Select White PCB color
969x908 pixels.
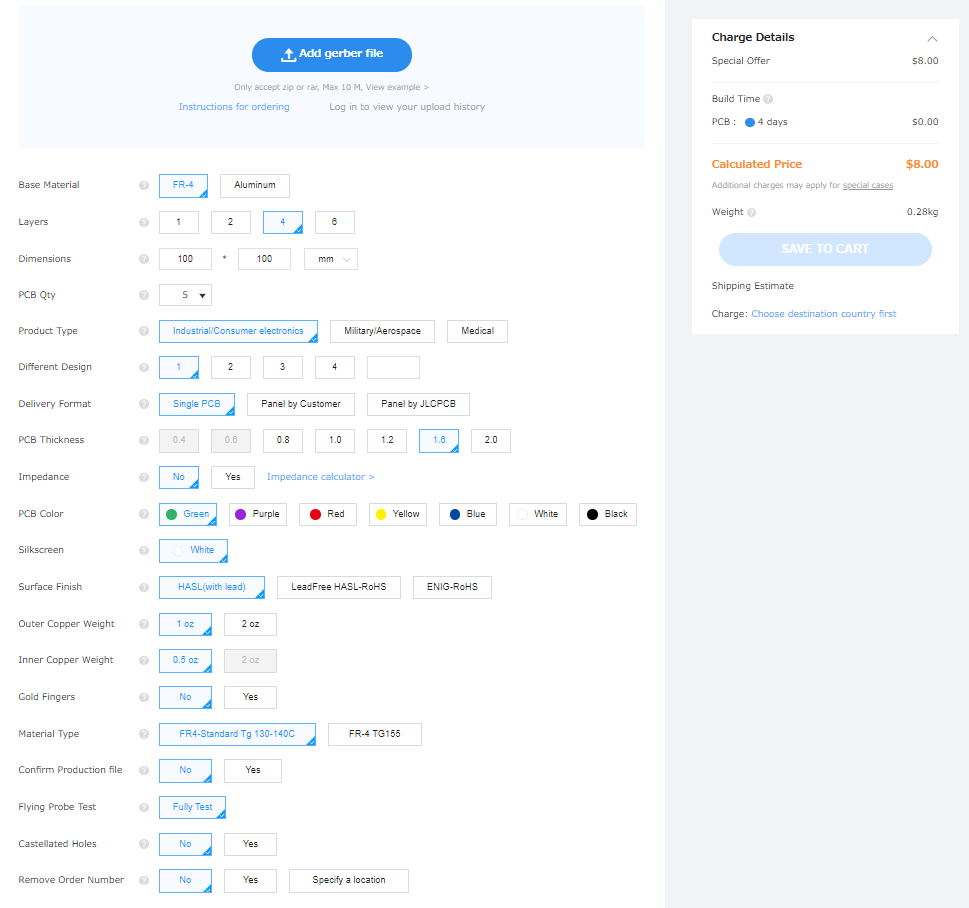(x=538, y=514)
